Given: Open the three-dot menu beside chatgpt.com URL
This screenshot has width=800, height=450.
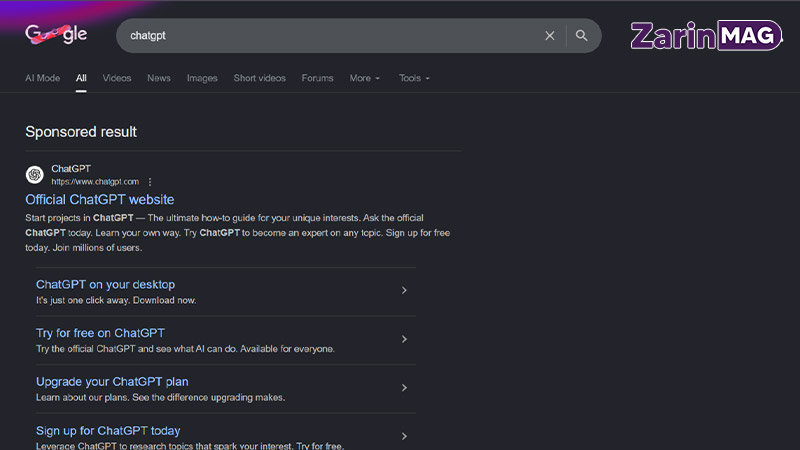Looking at the screenshot, I should pos(149,182).
